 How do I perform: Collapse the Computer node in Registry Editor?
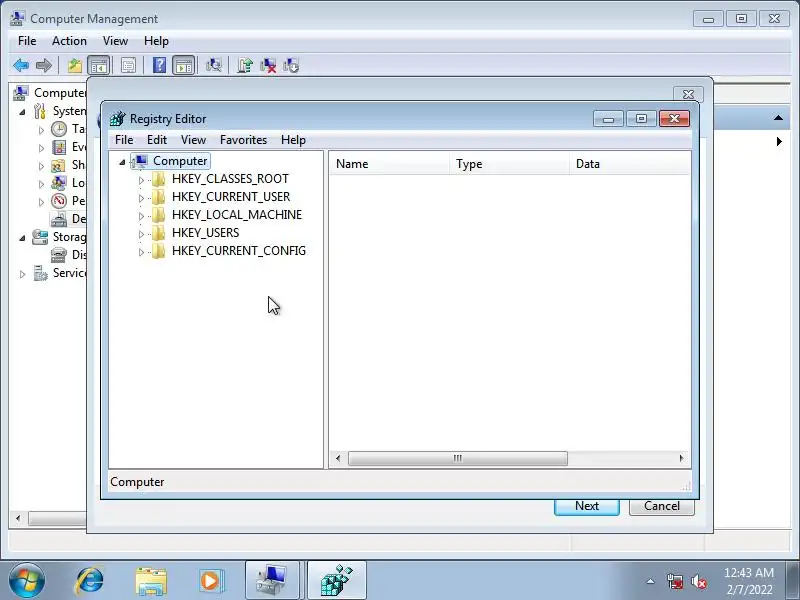[122, 162]
